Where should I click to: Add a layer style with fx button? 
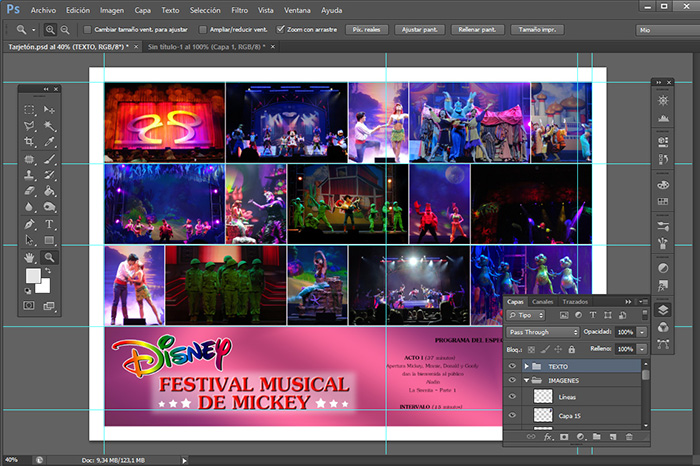click(x=548, y=437)
